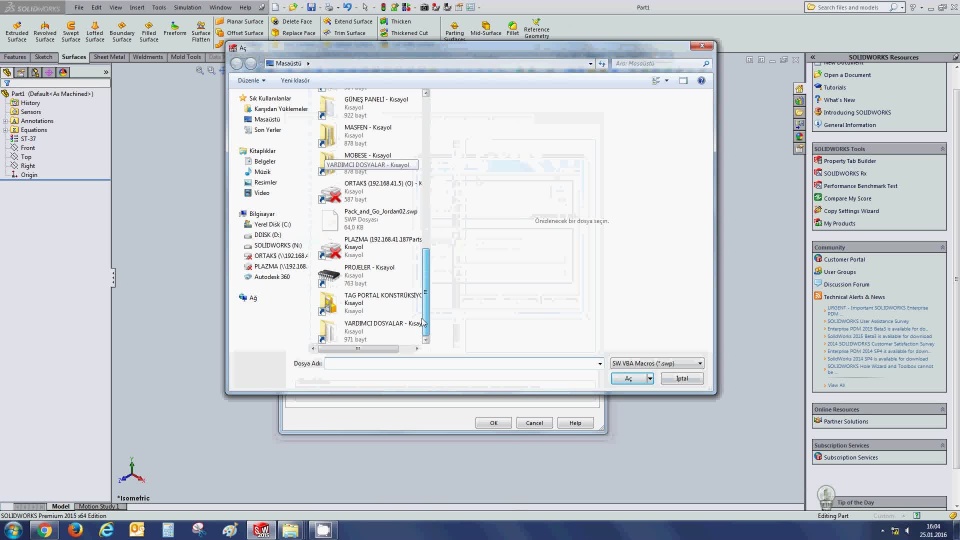Switch to the Mold Tools tab
The width and height of the screenshot is (960, 540).
186,57
